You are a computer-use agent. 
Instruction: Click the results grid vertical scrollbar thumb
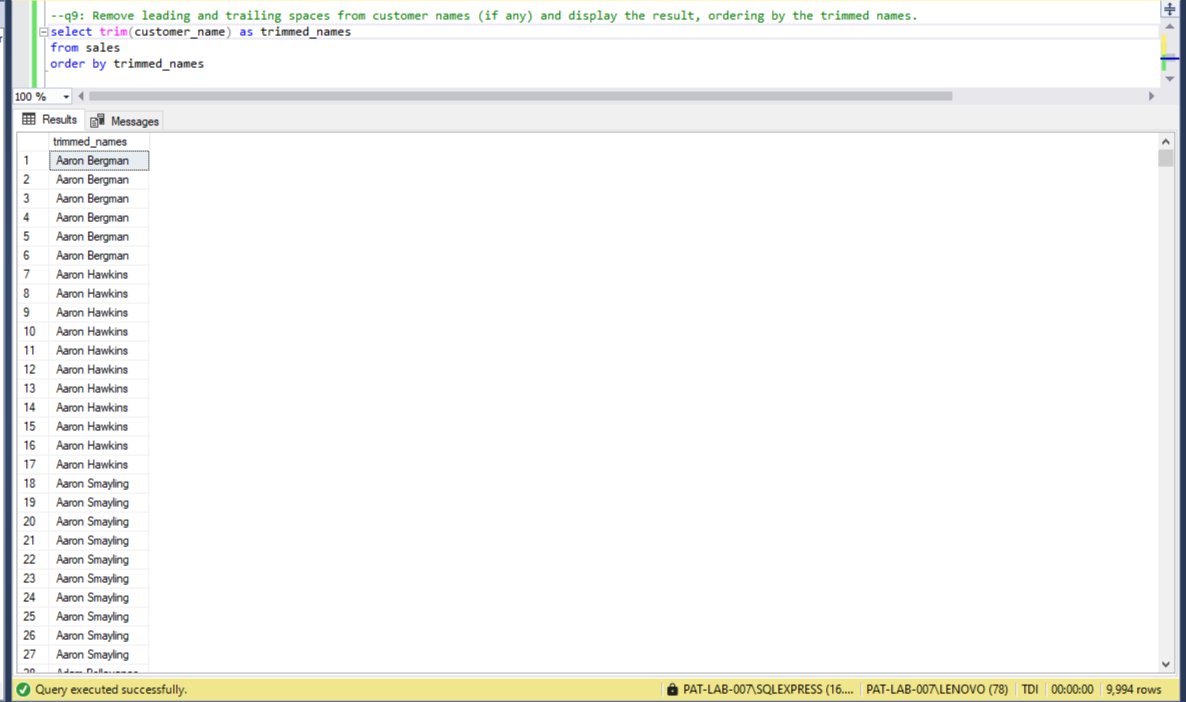(x=1166, y=157)
